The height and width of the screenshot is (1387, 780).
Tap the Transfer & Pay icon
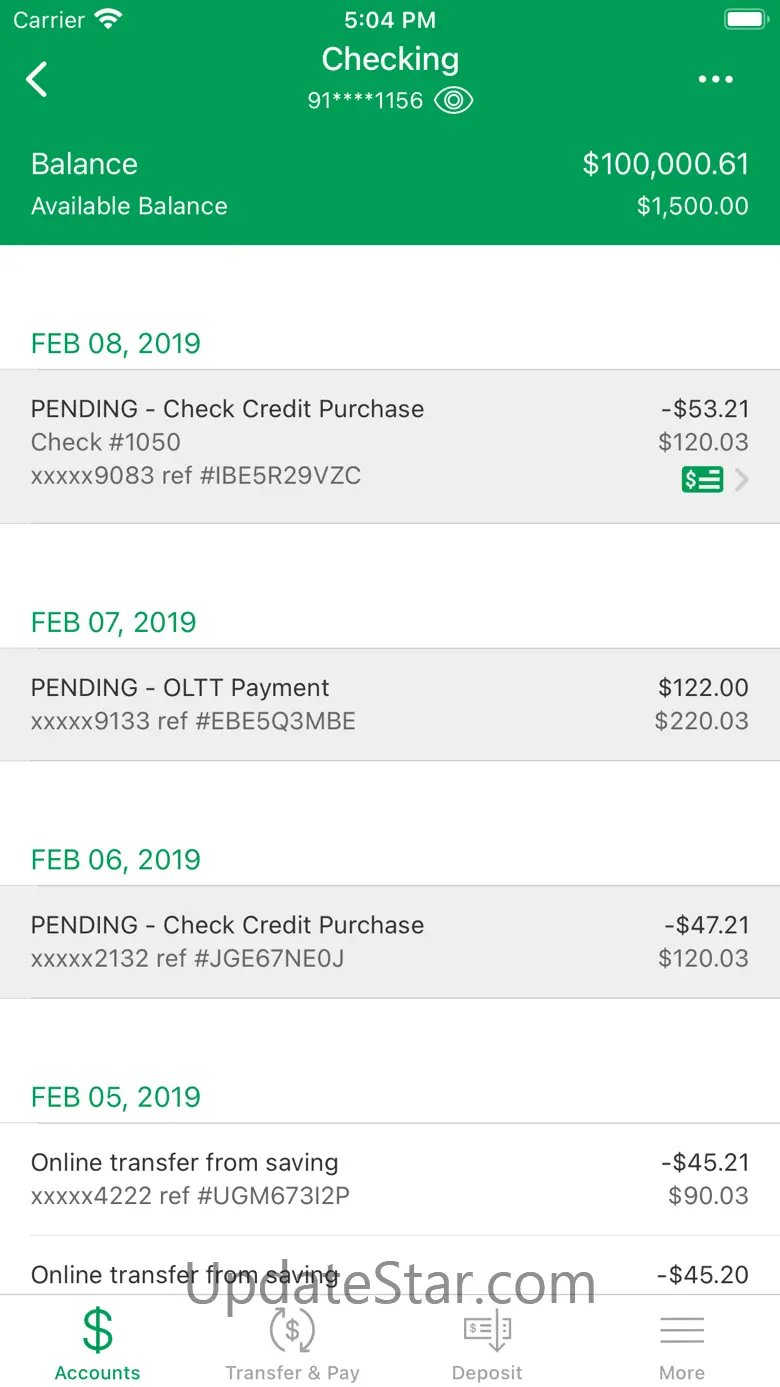(292, 1330)
